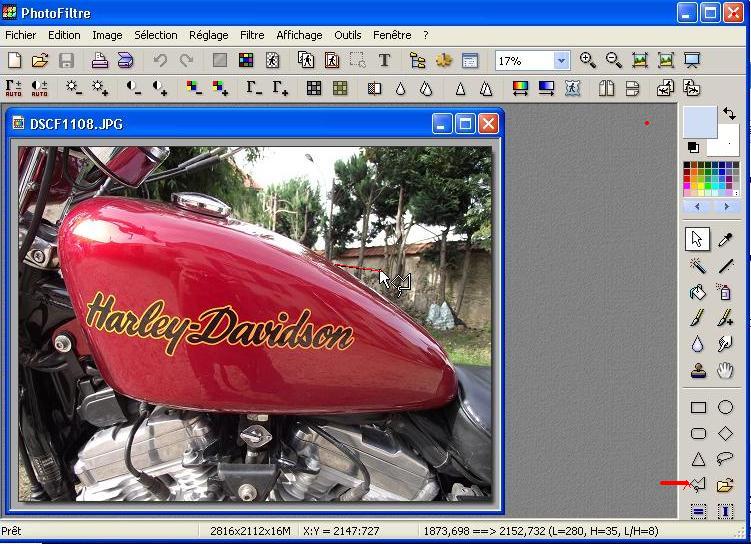This screenshot has width=751, height=544.
Task: Click the Gradient filter icon
Action: [x=546, y=88]
